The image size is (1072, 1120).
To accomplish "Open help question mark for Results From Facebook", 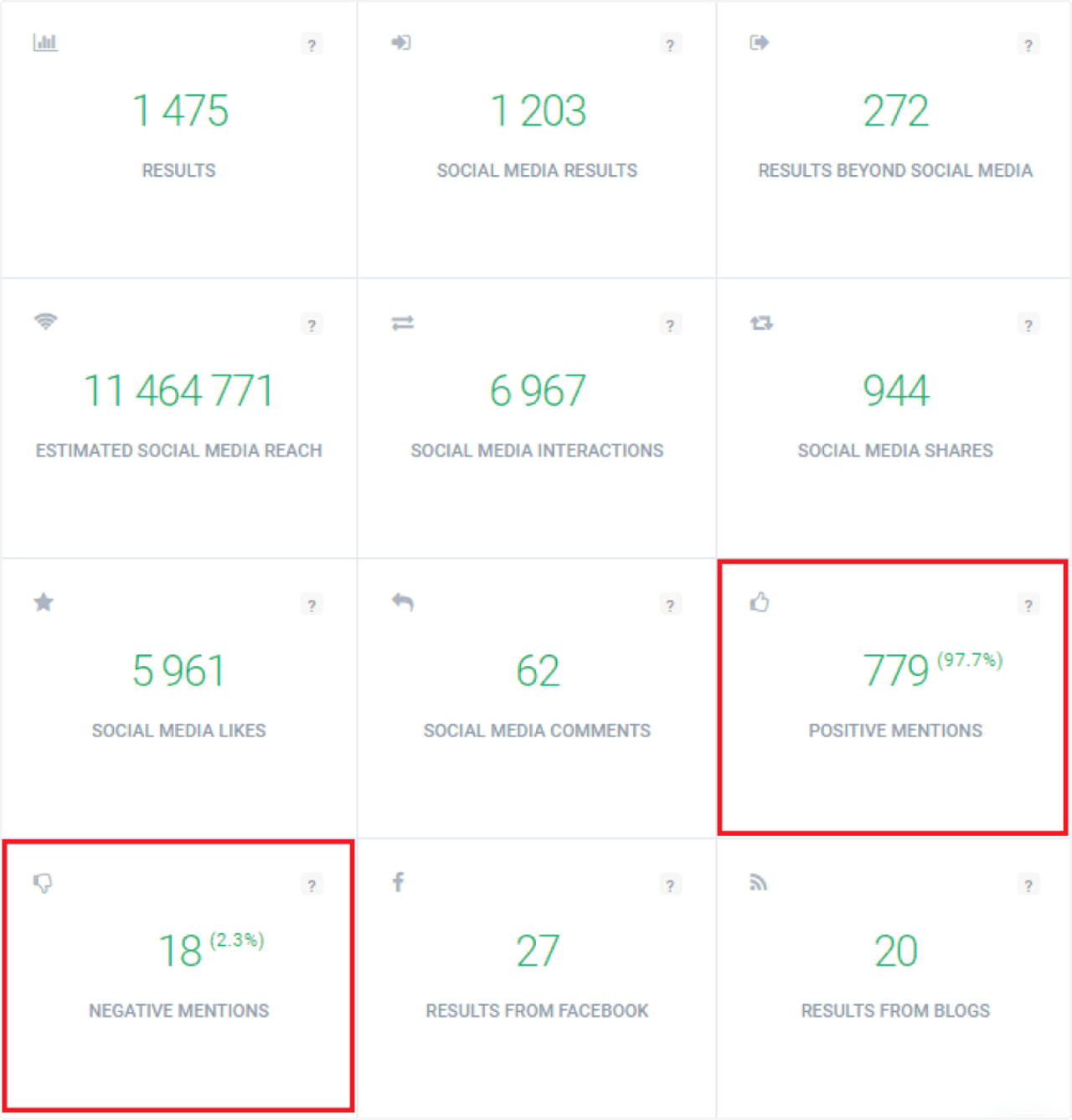I will pos(670,885).
